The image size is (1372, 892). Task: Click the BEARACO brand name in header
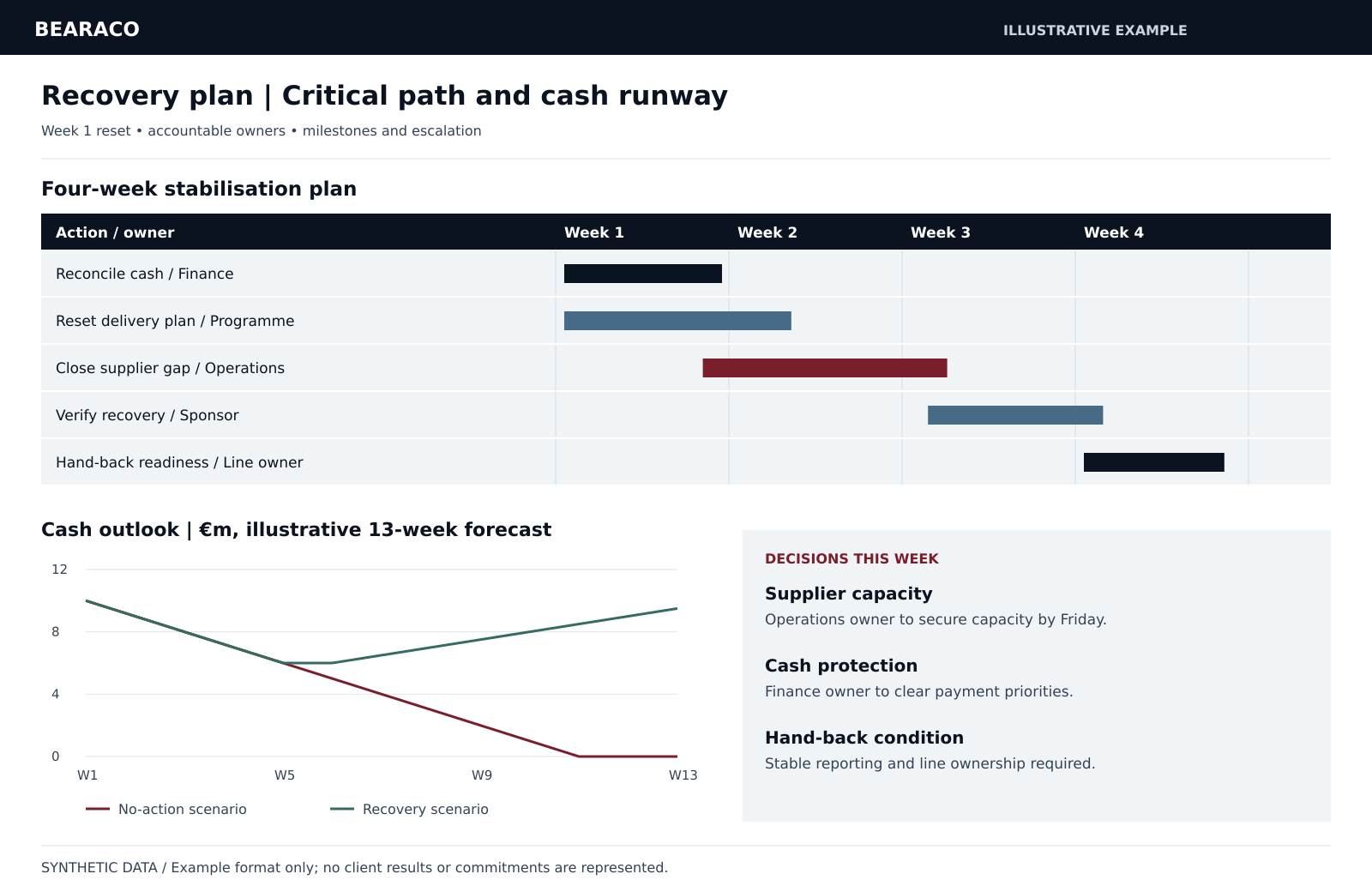tap(87, 29)
